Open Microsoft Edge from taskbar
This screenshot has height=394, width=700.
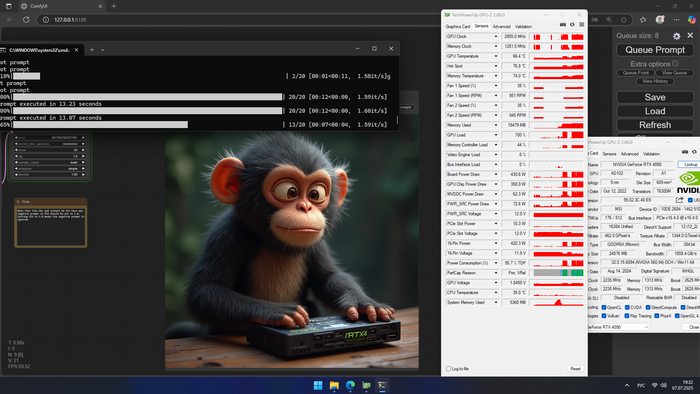(x=350, y=385)
